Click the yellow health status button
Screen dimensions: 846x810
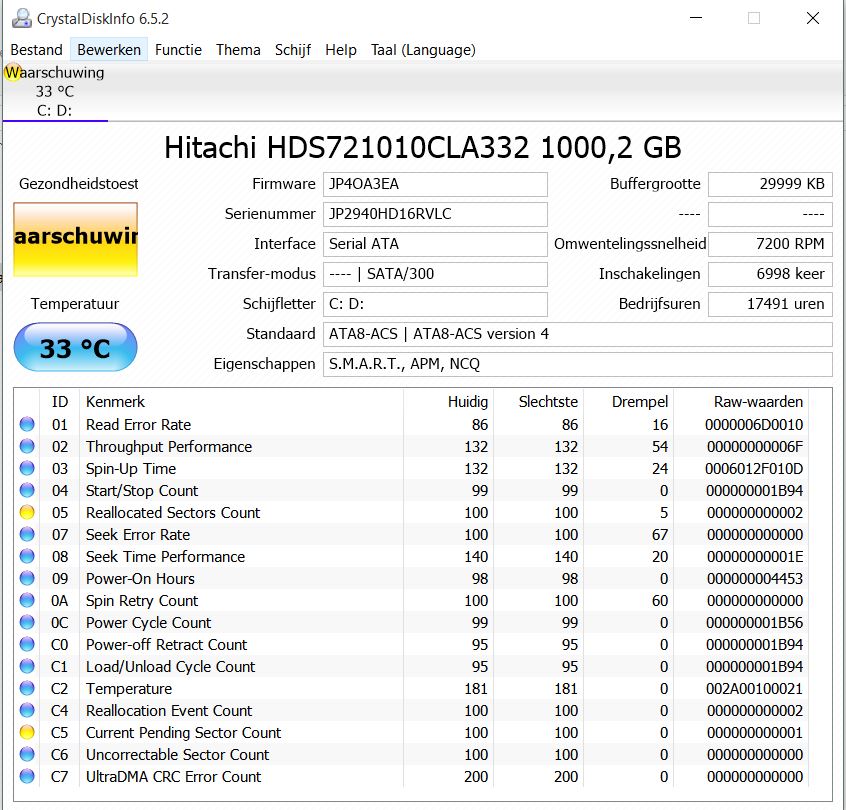click(76, 239)
